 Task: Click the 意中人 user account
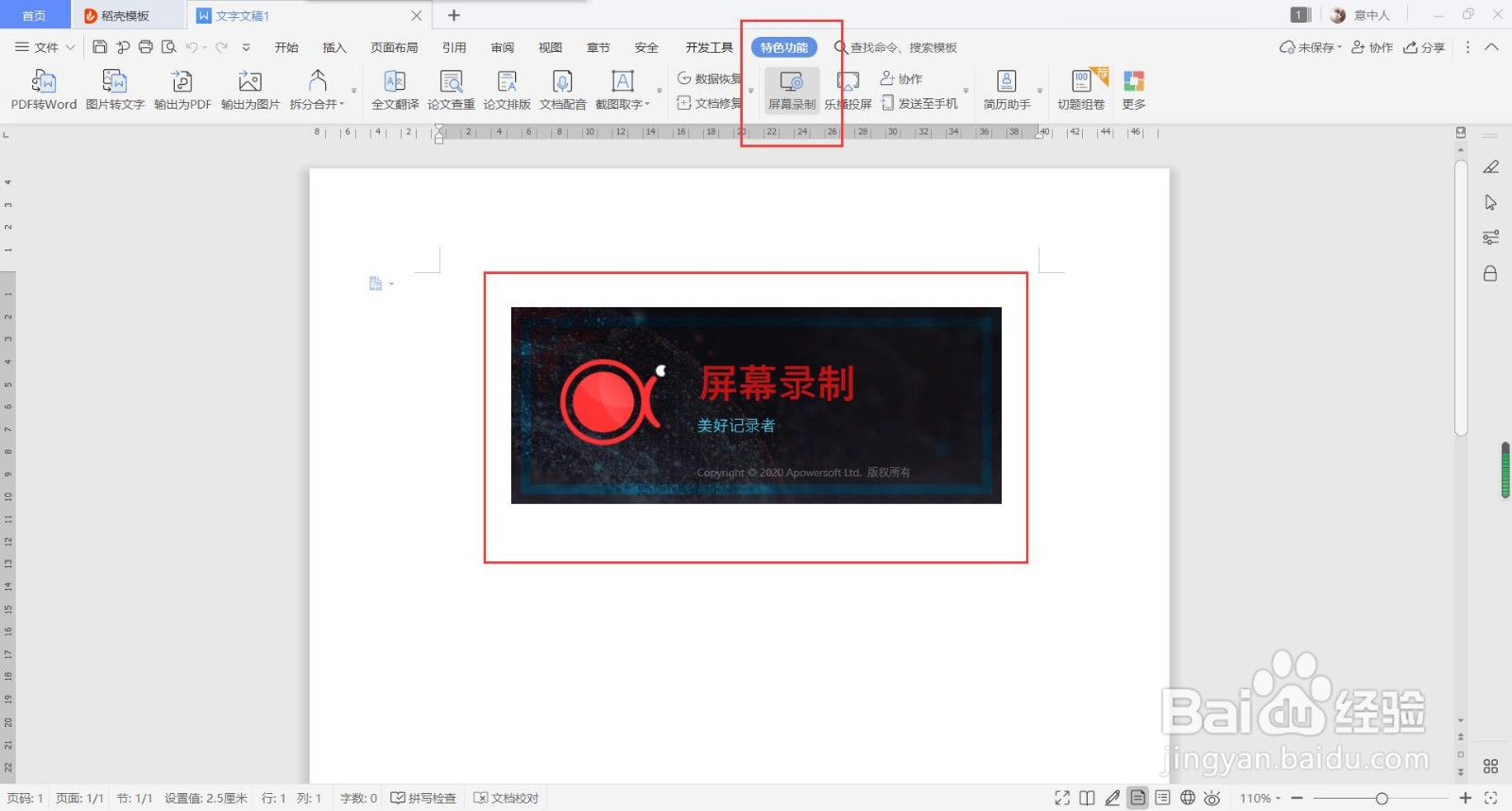1360,15
